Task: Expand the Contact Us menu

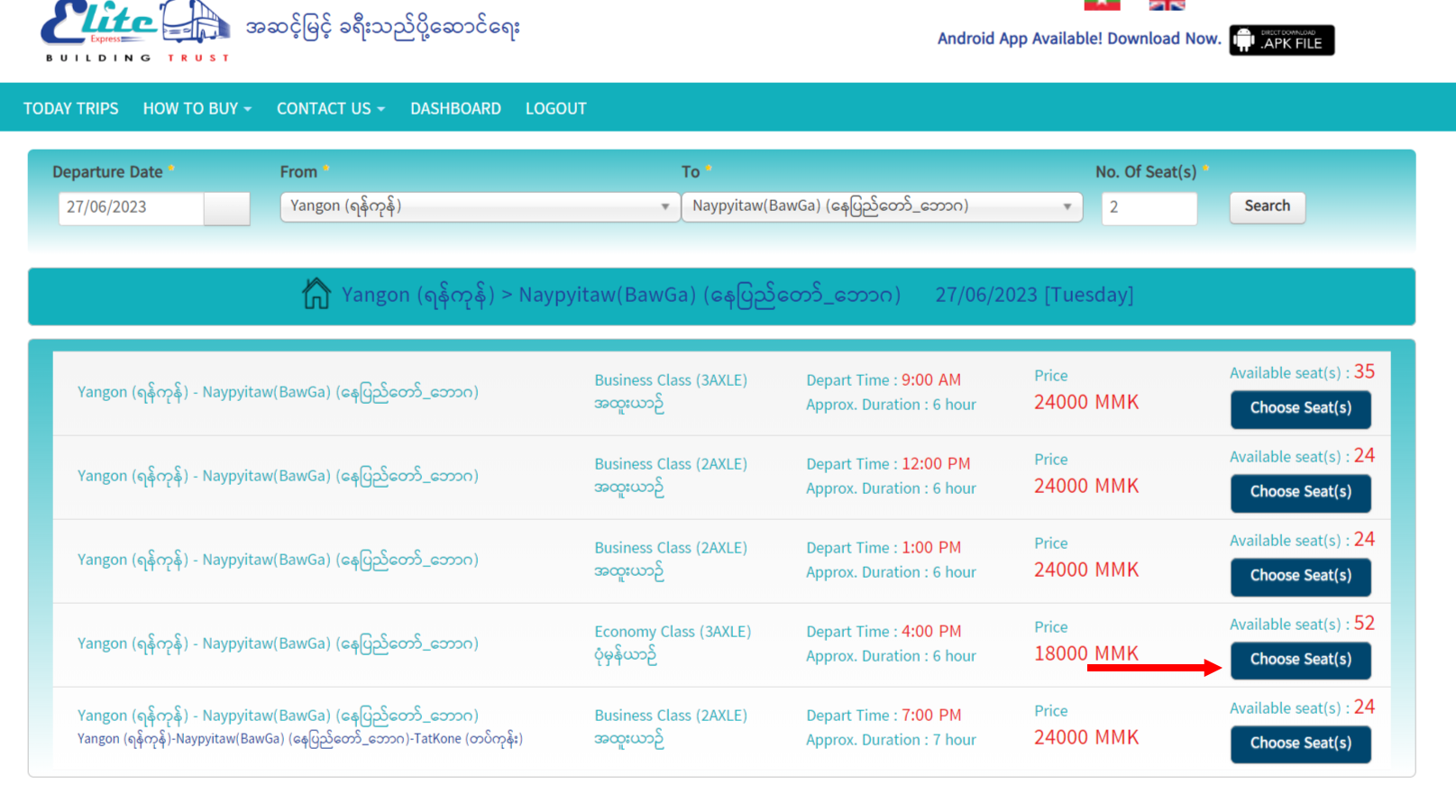Action: (330, 109)
